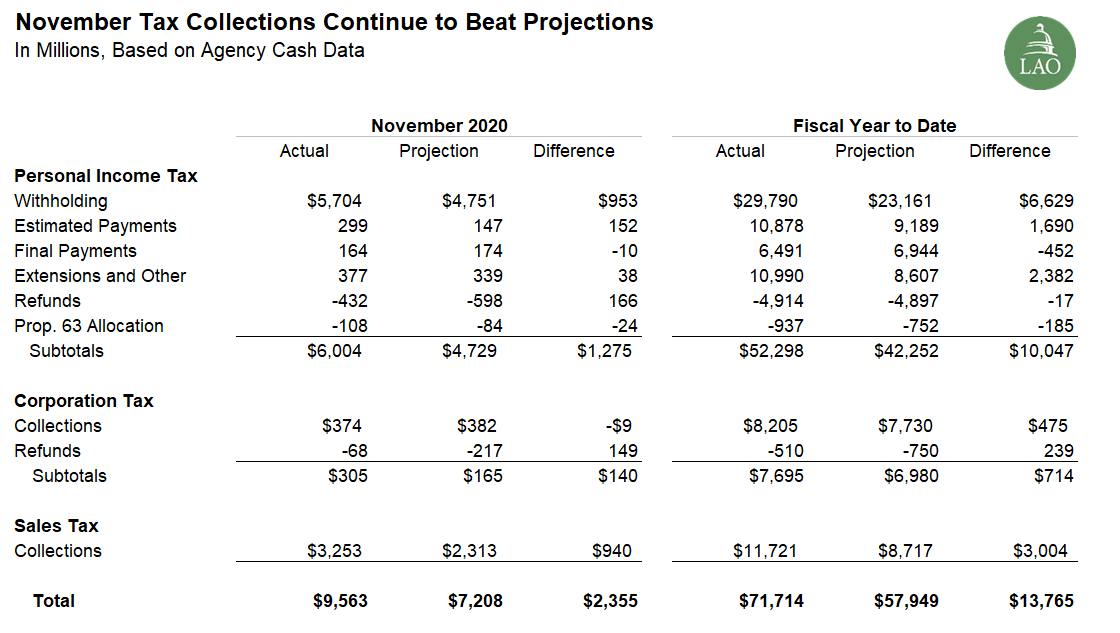Click the Sales Tax section heading
Image resolution: width=1120 pixels, height=633 pixels.
click(56, 526)
